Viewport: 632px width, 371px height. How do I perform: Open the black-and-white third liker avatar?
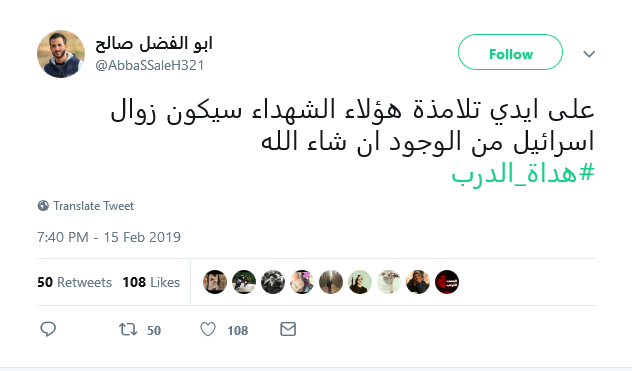(x=273, y=282)
